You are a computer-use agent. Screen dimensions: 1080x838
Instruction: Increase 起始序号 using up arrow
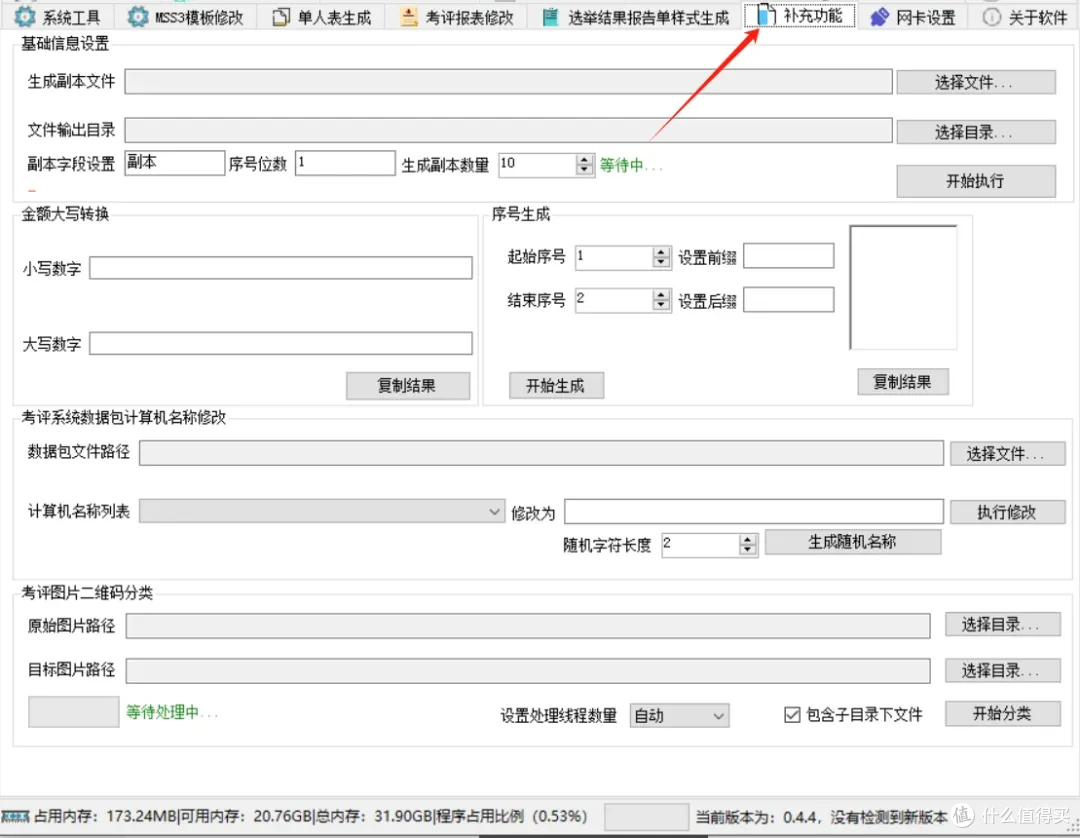click(661, 252)
